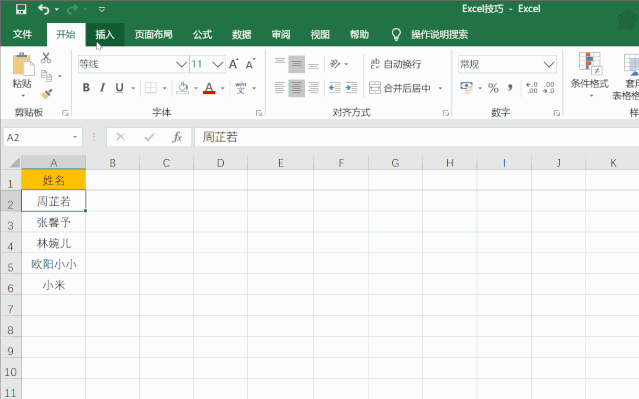The width and height of the screenshot is (639, 399).
Task: Click the Select All corner triangle
Action: pyautogui.click(x=15, y=163)
